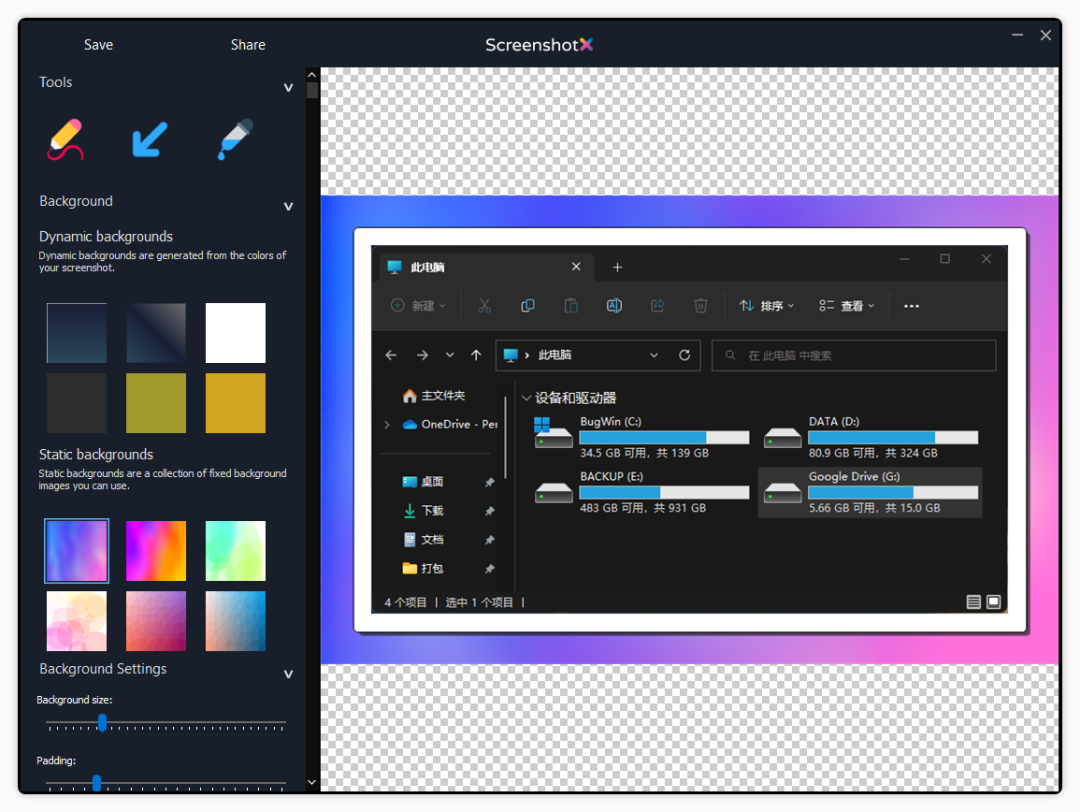The width and height of the screenshot is (1080, 812).
Task: Select the BugWin (C:) drive
Action: 641,437
